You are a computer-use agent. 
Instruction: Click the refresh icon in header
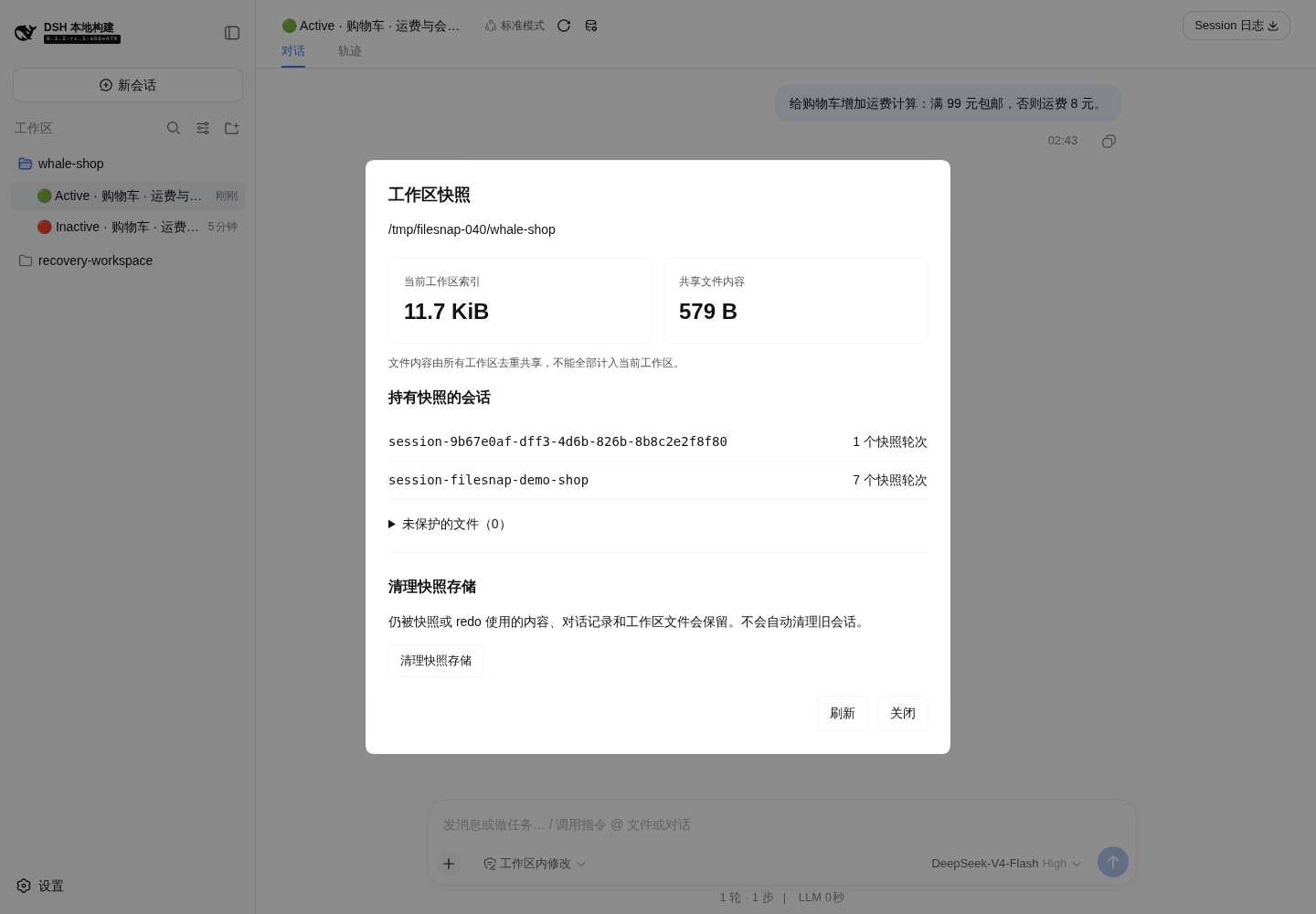[x=564, y=26]
